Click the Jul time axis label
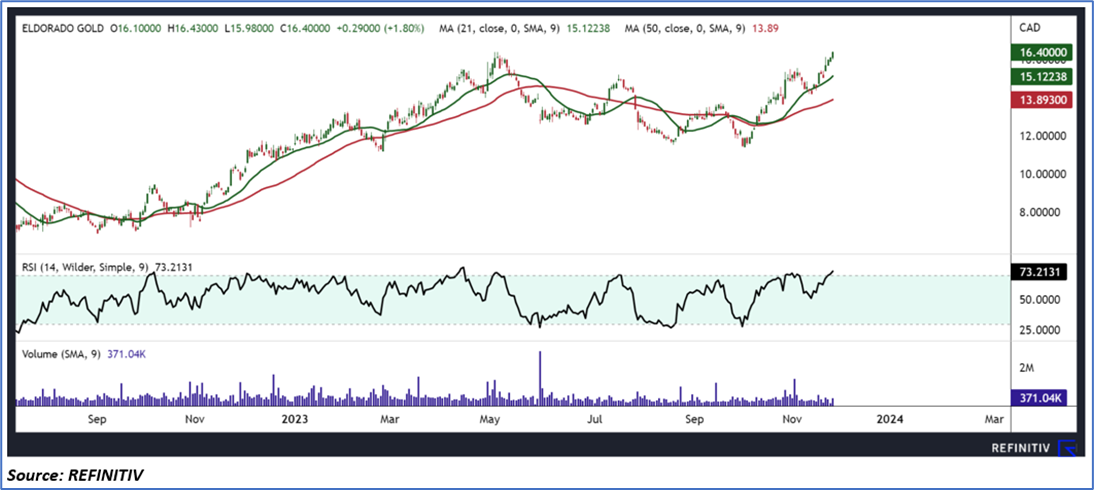This screenshot has height=490, width=1094. pos(595,419)
